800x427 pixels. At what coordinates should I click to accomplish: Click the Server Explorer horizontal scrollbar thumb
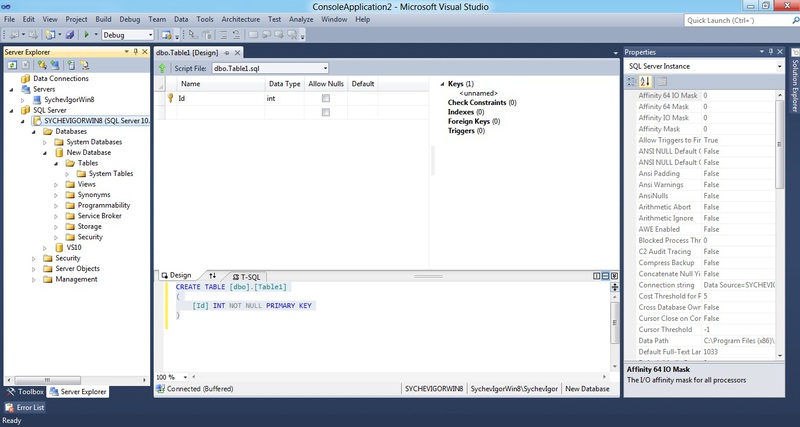[47, 380]
